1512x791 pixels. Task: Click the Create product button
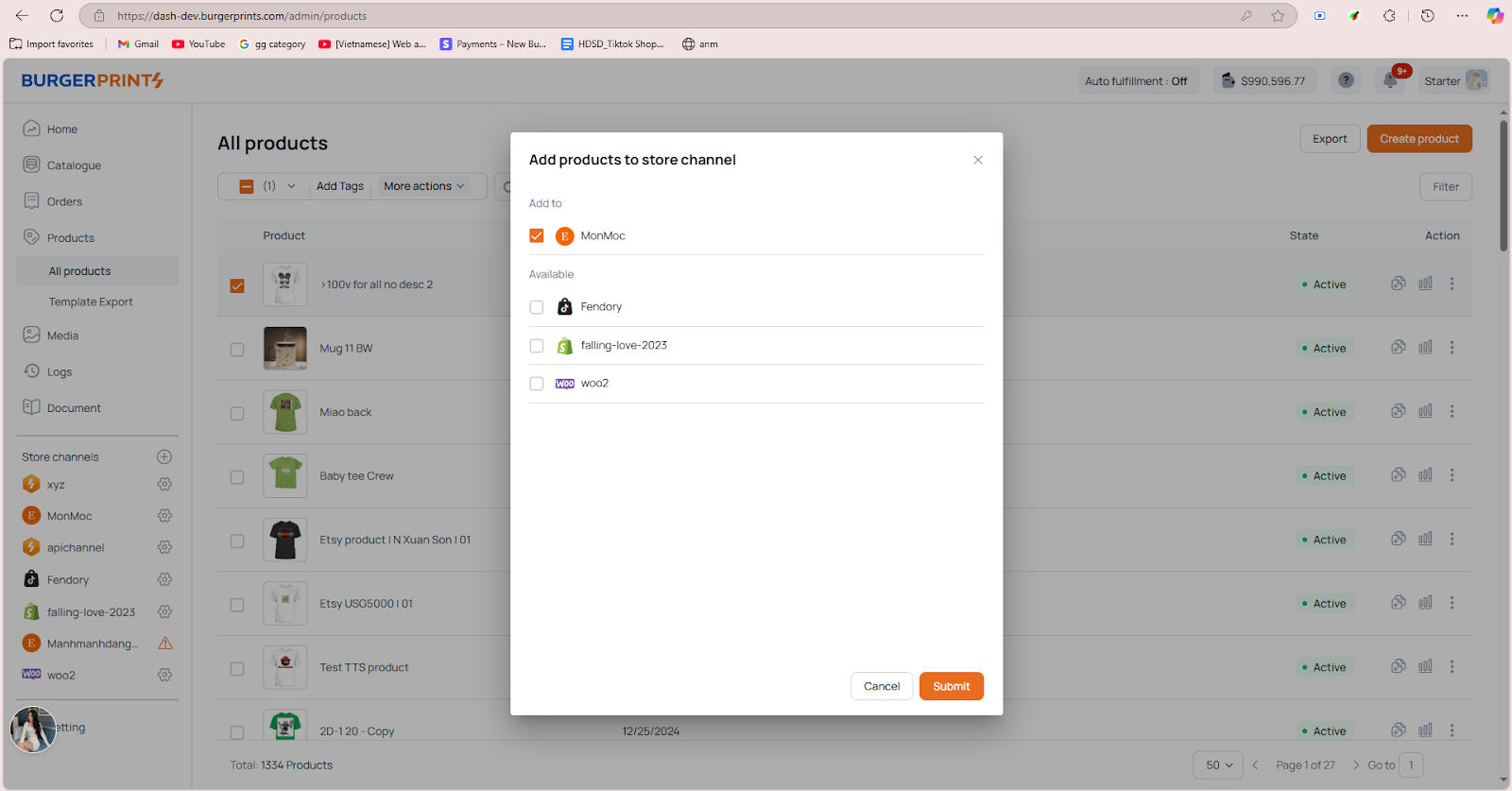pyautogui.click(x=1419, y=139)
